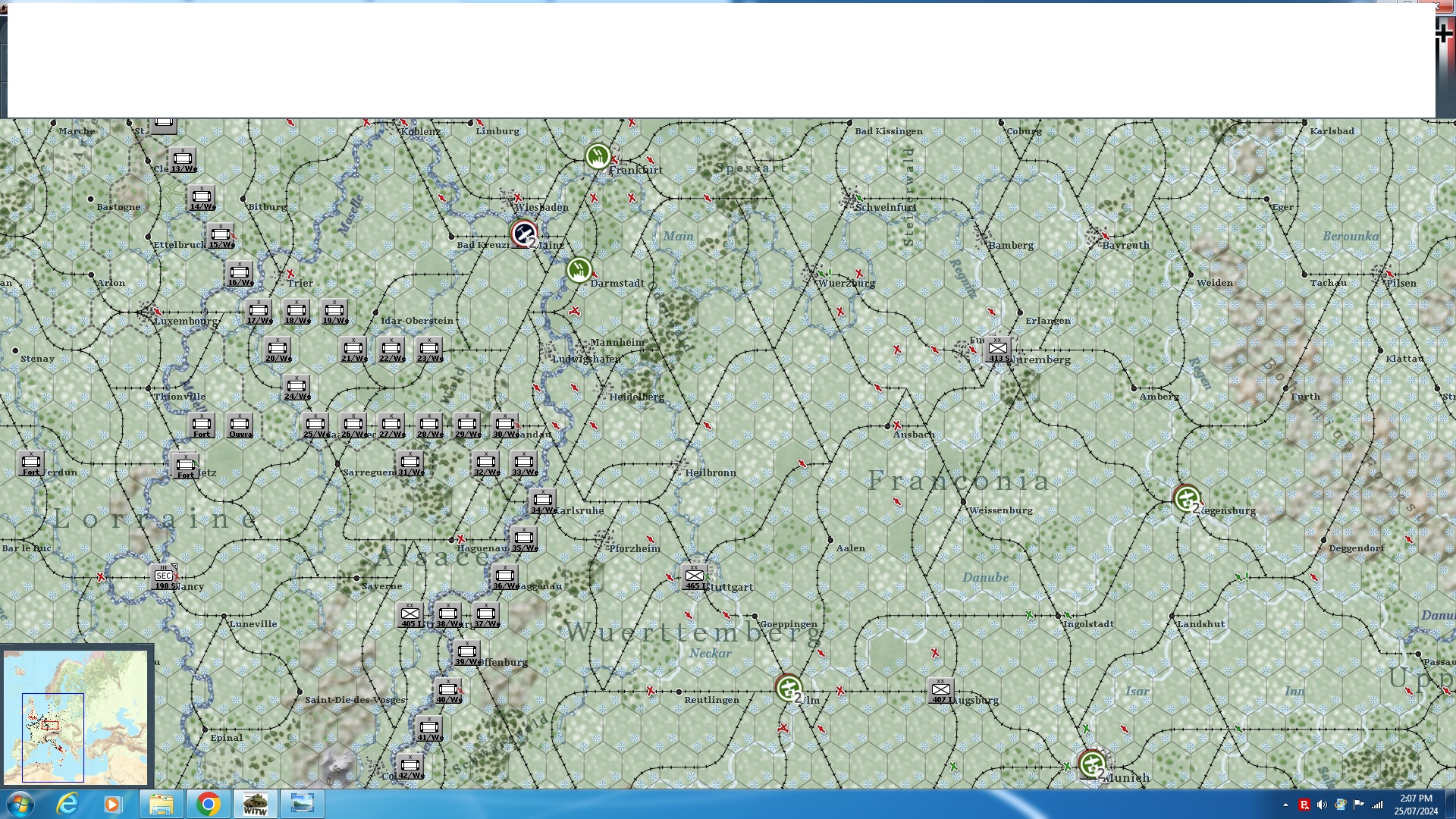Select the airfield icon at Ulm
Viewport: 1456px width, 819px height.
point(789,689)
